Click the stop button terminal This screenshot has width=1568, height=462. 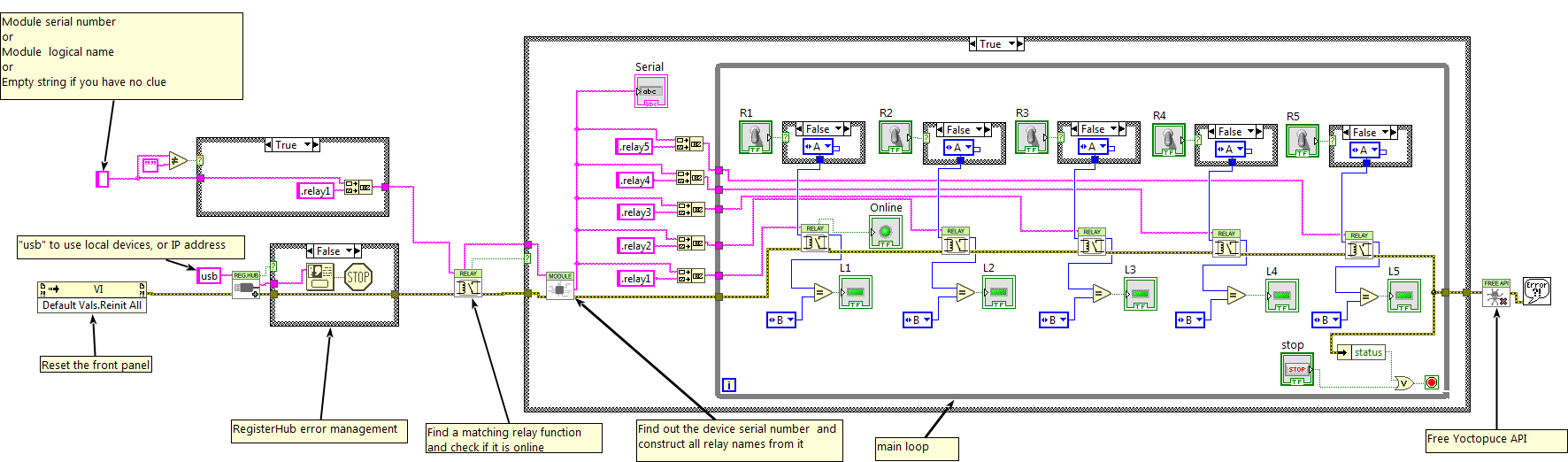pyautogui.click(x=1296, y=369)
